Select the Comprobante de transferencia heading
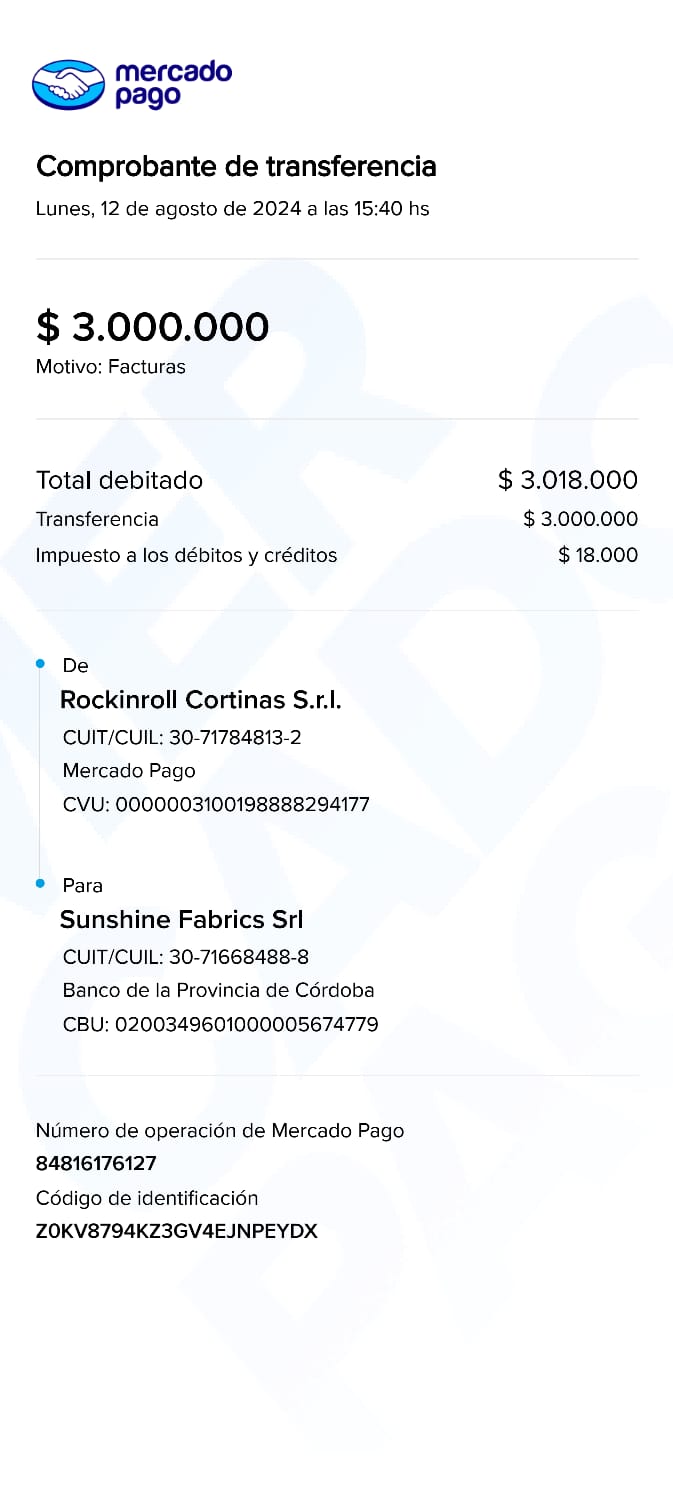 tap(236, 166)
